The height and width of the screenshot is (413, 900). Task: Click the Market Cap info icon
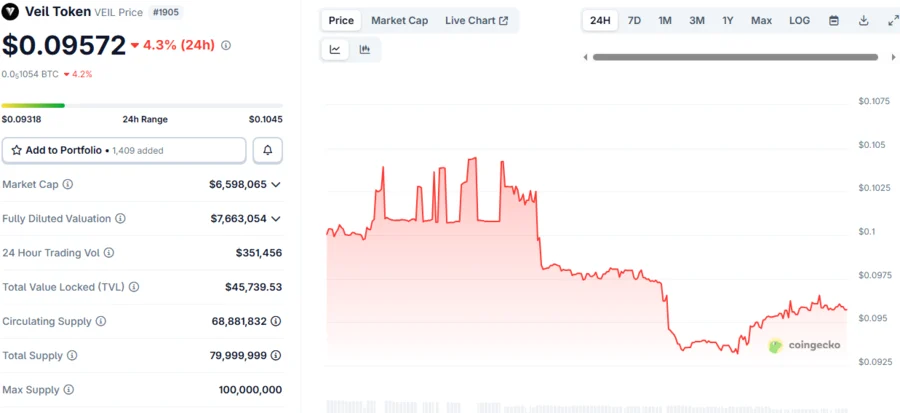click(68, 185)
